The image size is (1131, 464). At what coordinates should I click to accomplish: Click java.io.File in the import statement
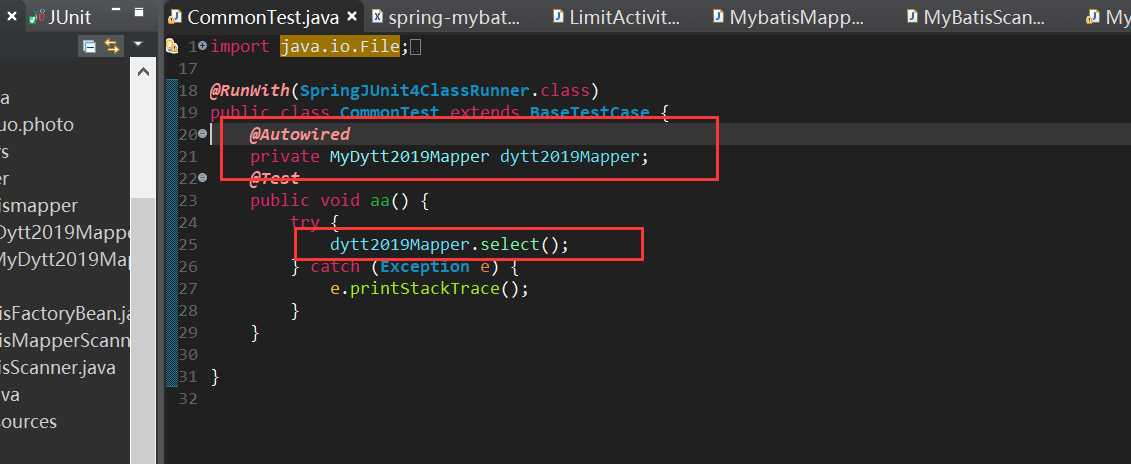tap(340, 47)
